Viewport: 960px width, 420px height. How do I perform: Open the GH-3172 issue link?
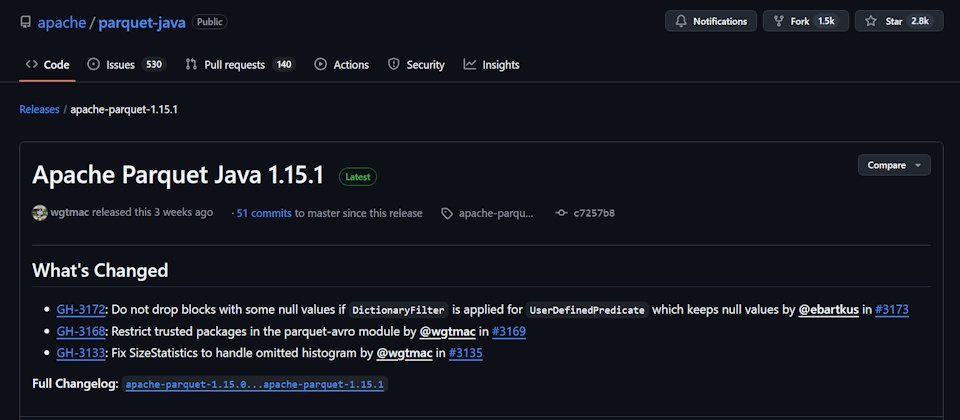click(x=81, y=310)
